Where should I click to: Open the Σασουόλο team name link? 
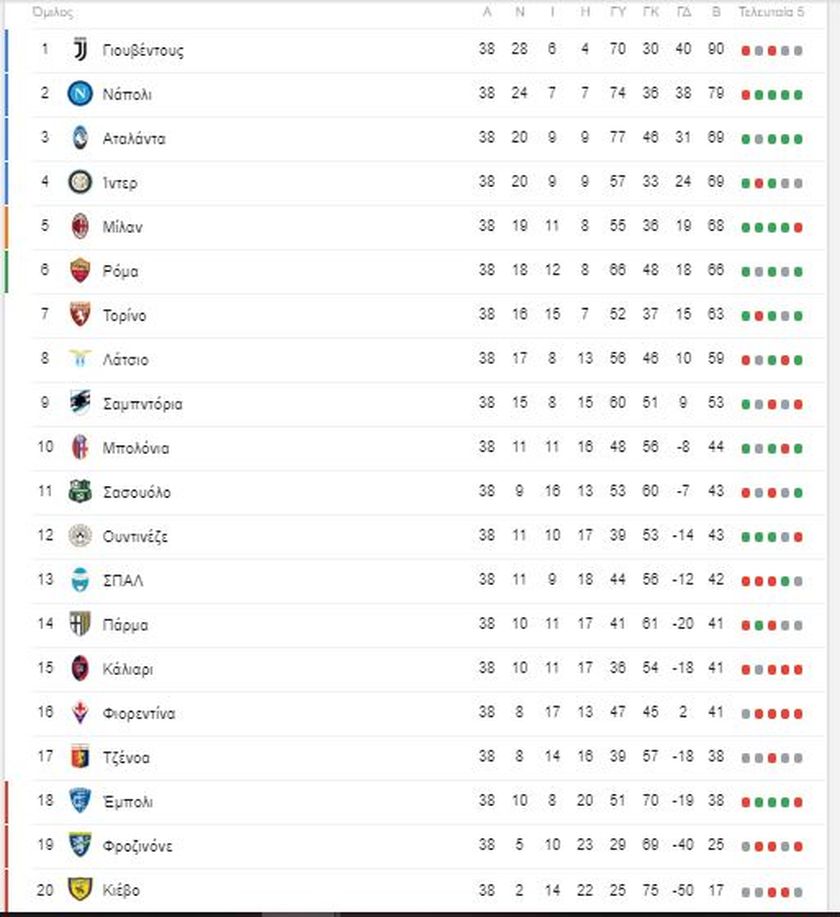click(x=136, y=492)
